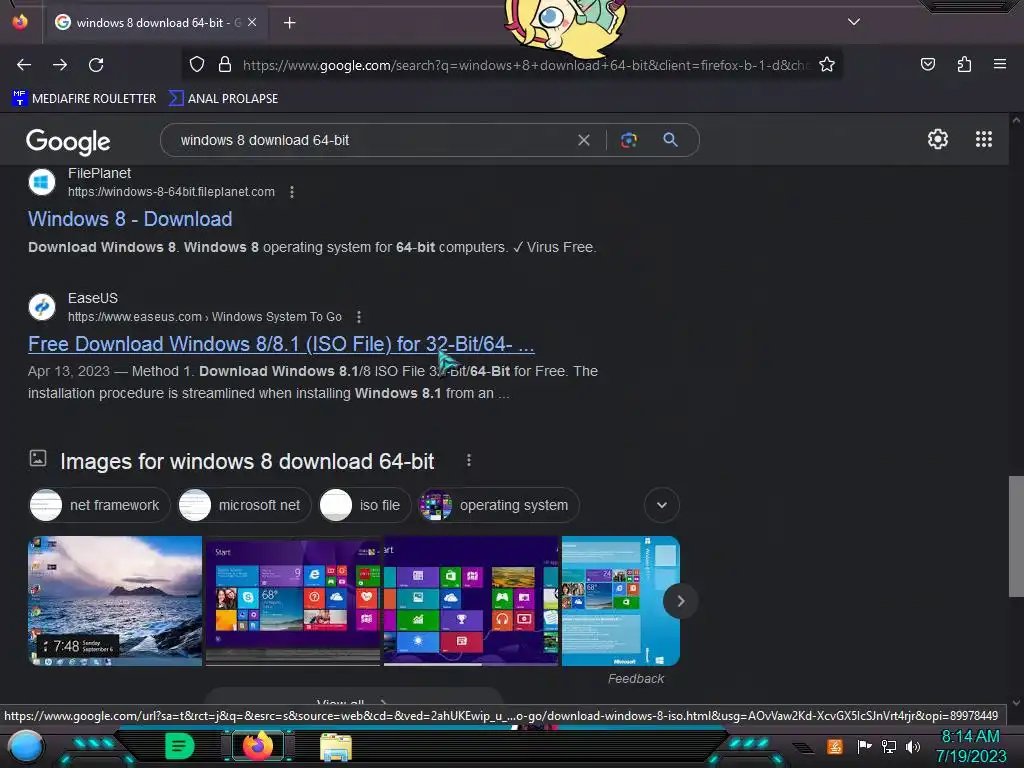Open MEDIAFIRE ROULETTER bookmark
The width and height of the screenshot is (1024, 768).
pos(84,99)
